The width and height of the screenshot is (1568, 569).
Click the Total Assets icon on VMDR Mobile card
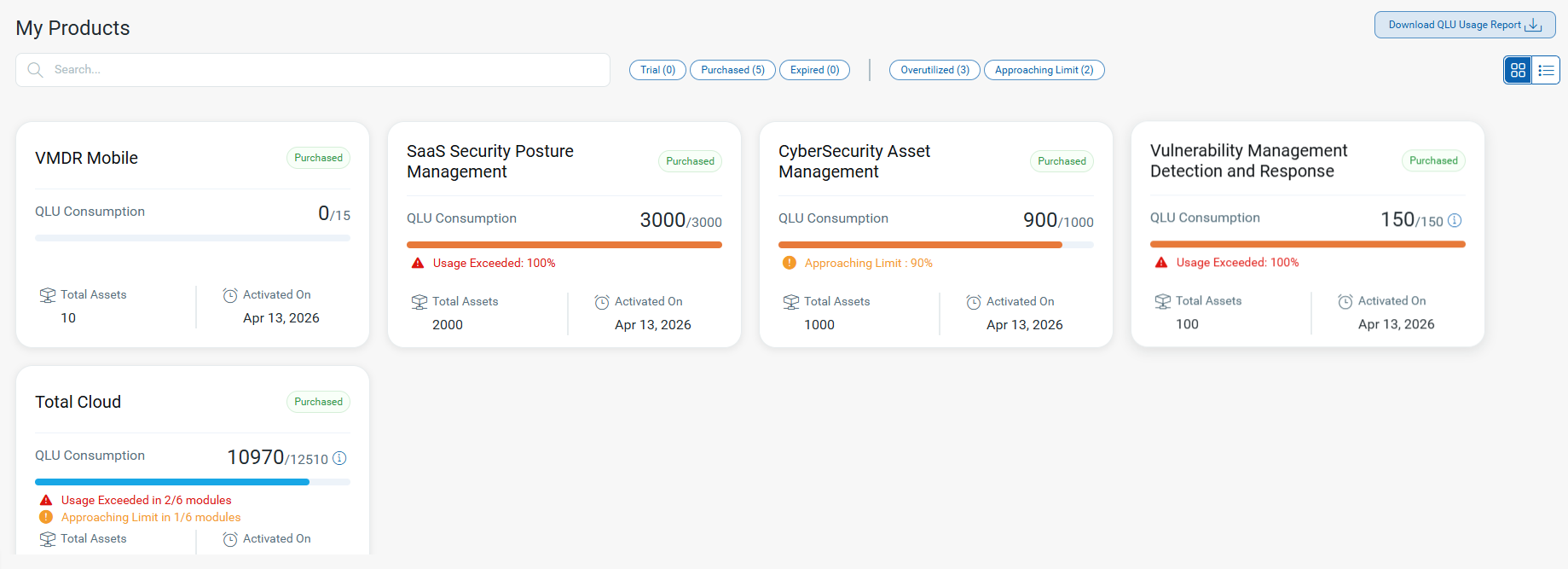[x=48, y=295]
